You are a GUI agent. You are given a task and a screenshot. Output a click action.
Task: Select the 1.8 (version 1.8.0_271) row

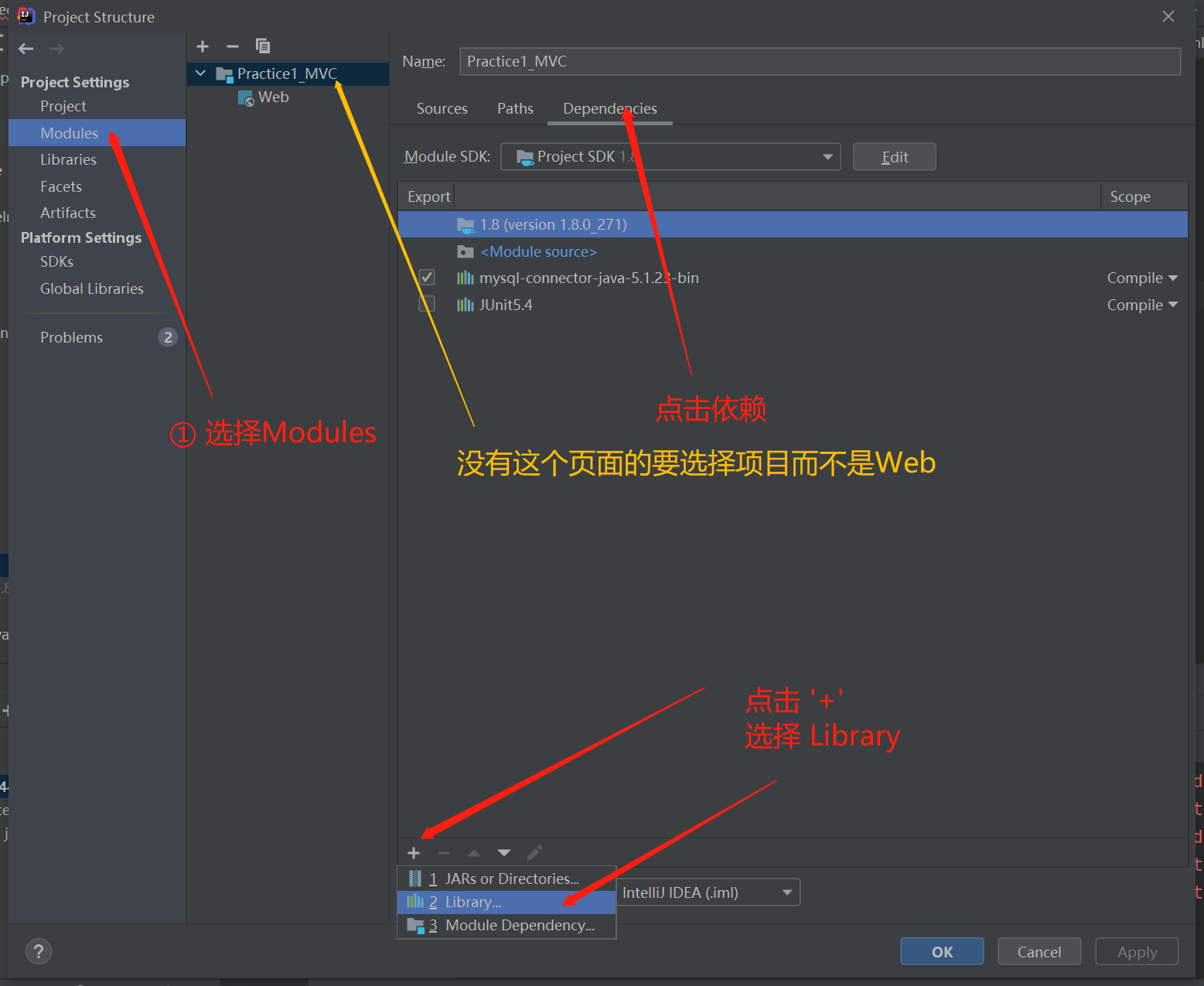[793, 224]
